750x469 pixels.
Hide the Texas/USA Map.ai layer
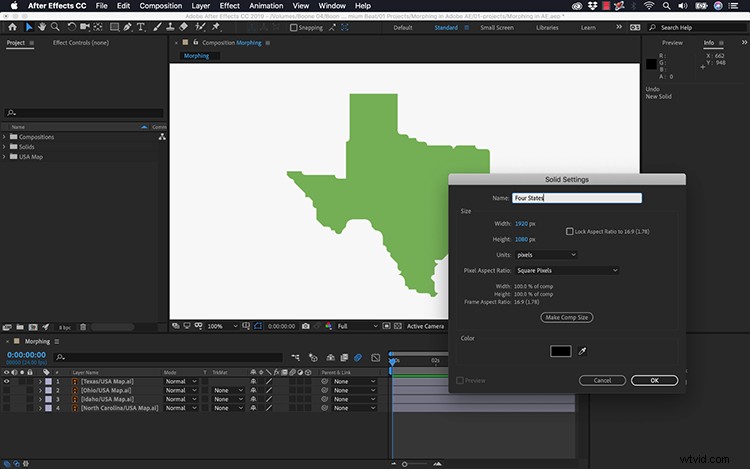coord(7,382)
